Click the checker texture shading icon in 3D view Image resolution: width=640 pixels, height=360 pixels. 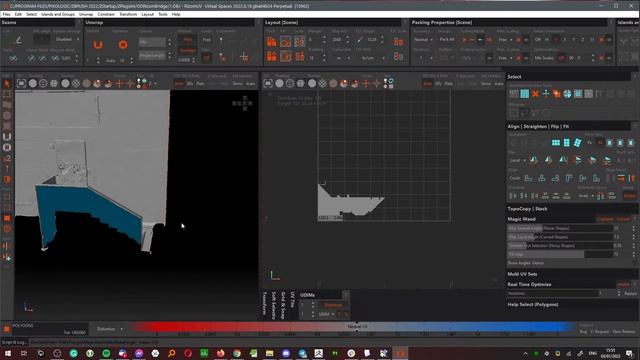point(76,84)
